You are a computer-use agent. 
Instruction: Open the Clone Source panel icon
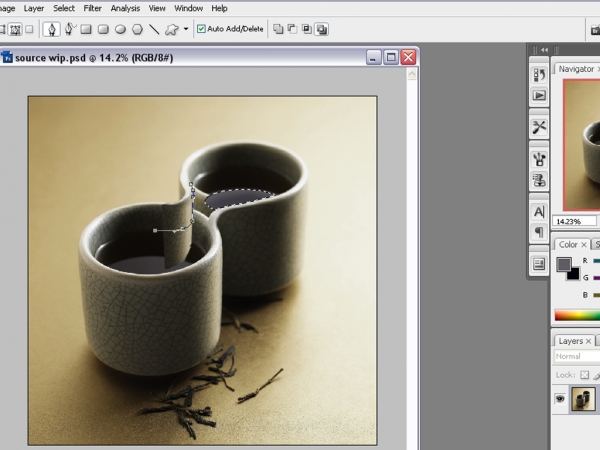(x=539, y=180)
